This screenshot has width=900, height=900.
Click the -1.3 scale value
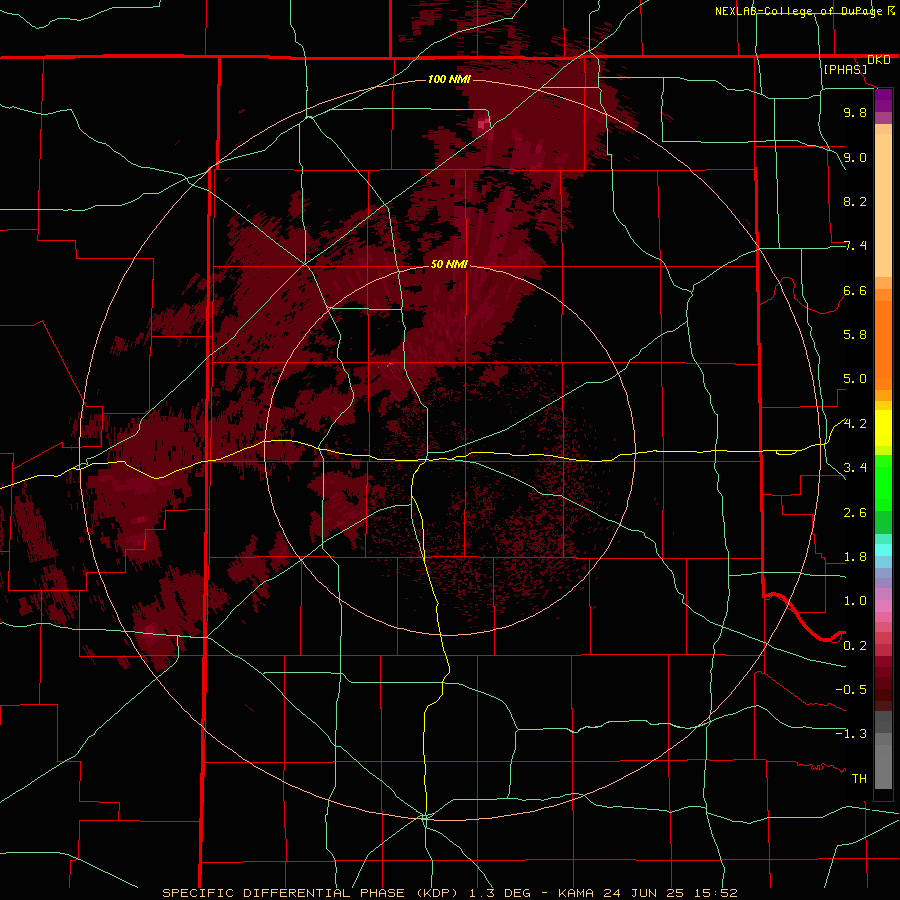pos(851,734)
